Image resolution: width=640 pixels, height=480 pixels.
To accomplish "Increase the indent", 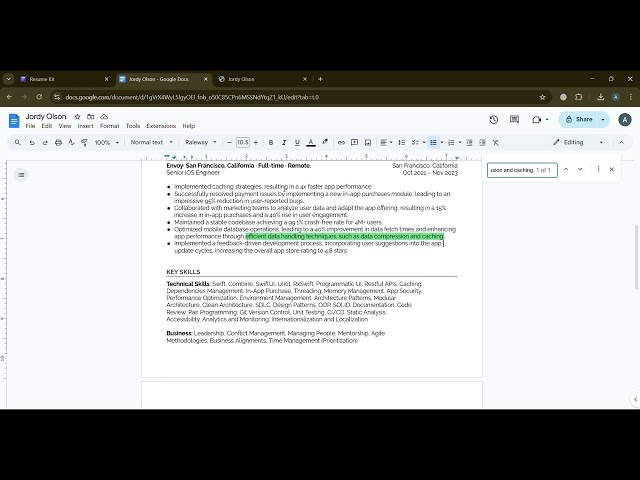I will click(482, 142).
